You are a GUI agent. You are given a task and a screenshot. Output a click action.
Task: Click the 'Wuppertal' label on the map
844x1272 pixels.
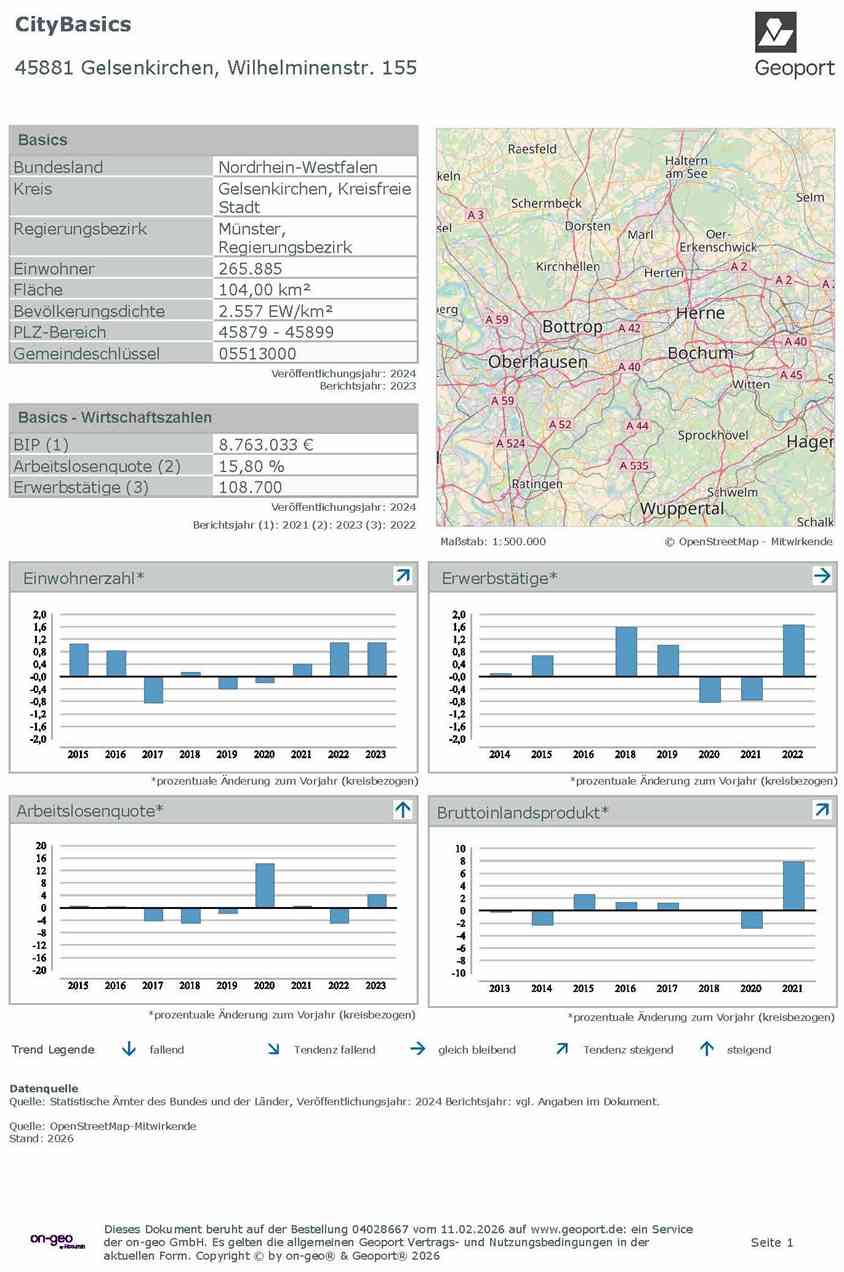pos(682,508)
